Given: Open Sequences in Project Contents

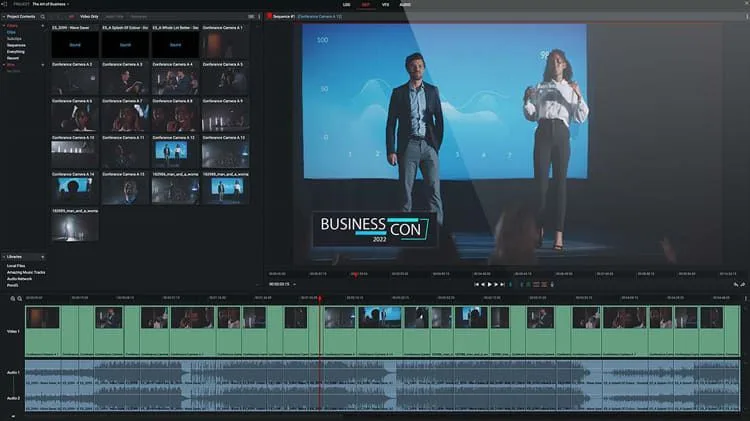Looking at the screenshot, I should (17, 45).
